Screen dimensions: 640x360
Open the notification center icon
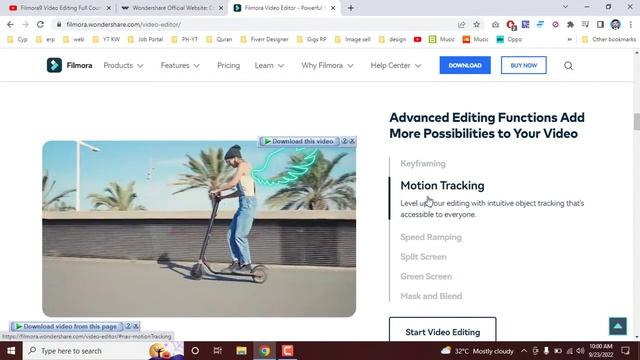(625, 351)
